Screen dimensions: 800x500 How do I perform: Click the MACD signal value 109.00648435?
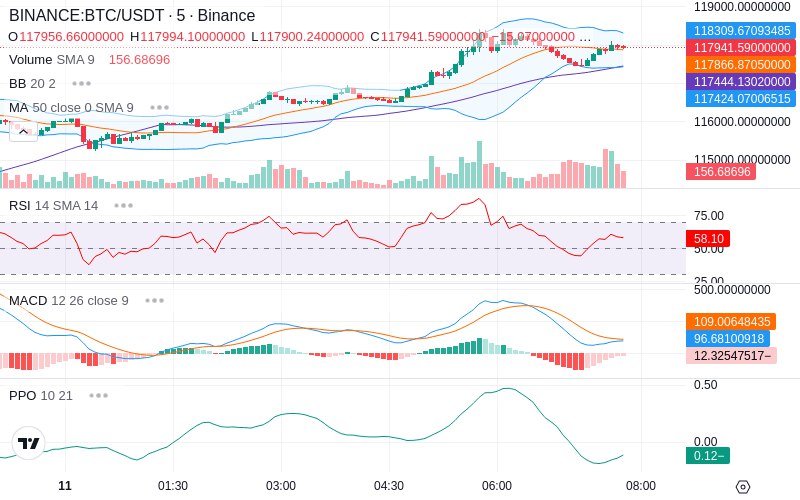731,322
